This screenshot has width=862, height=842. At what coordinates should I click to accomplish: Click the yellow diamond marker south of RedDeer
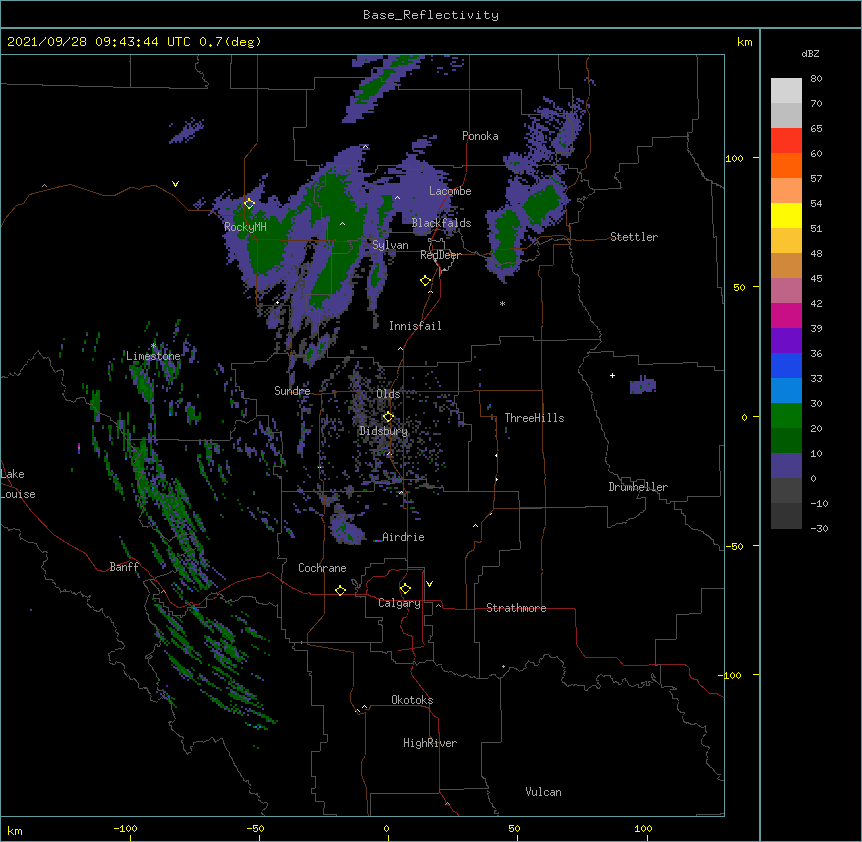coord(425,281)
